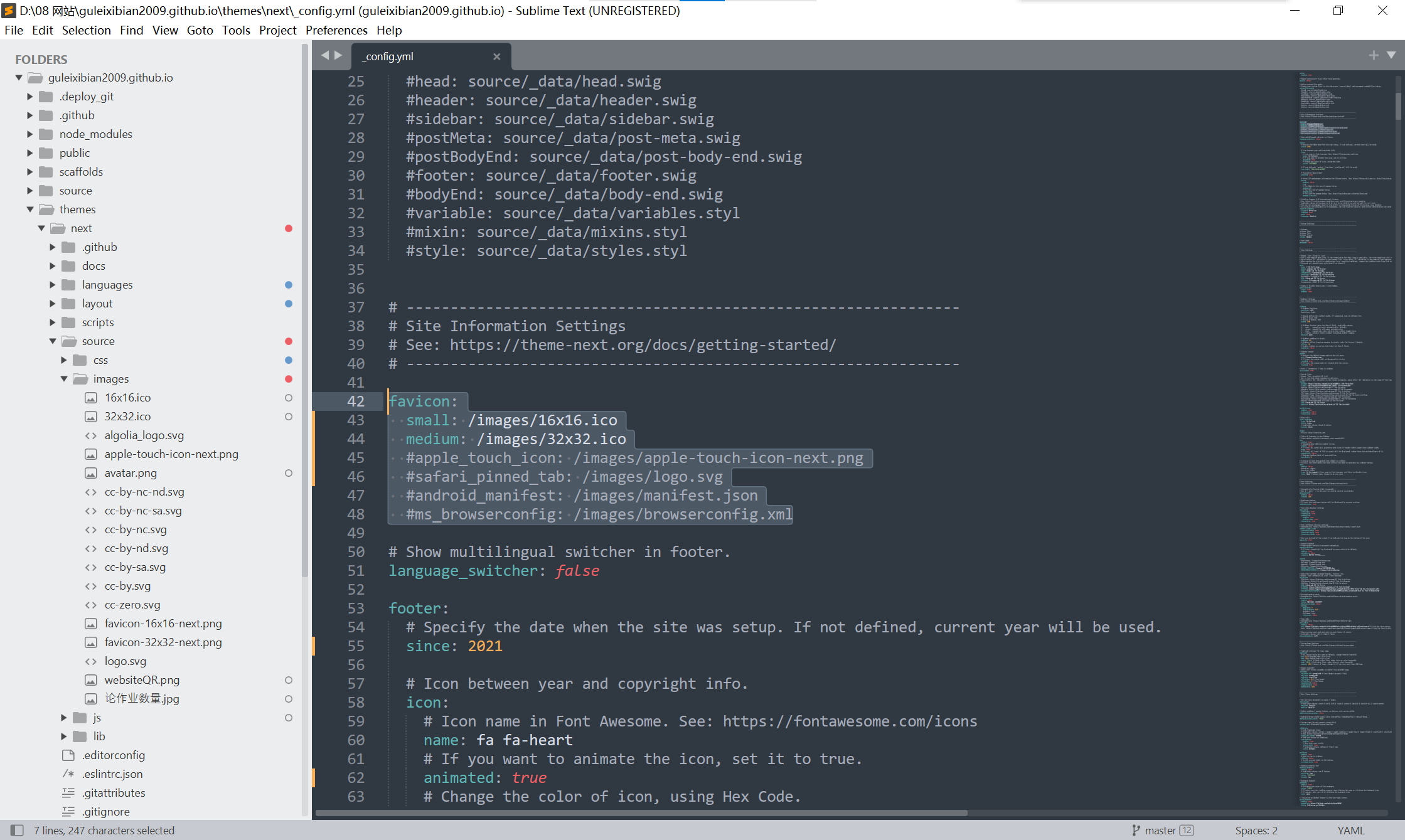Click the forward navigation arrow in the tab bar
Screen dimensions: 1405x840
tap(339, 55)
